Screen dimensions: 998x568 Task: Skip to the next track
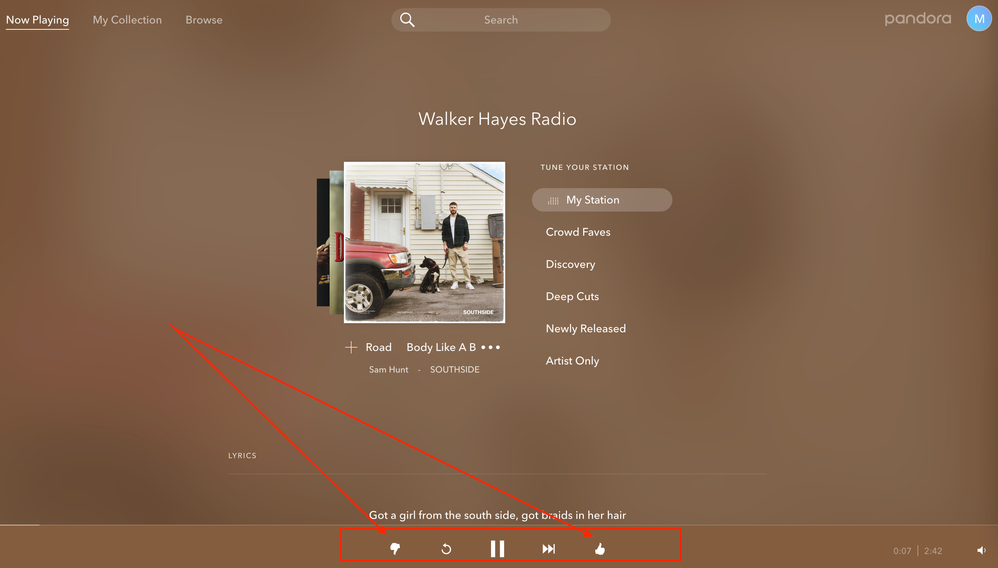(x=548, y=548)
